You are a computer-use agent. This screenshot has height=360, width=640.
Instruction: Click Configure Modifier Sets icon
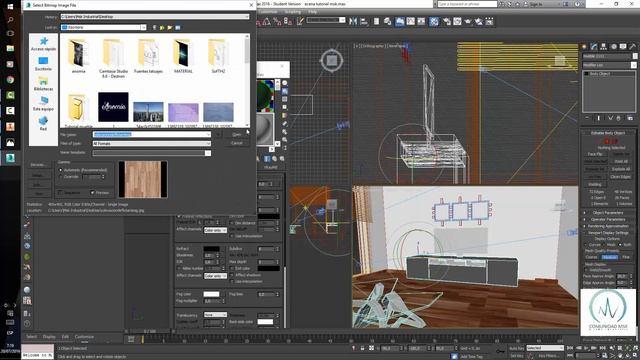coord(630,118)
